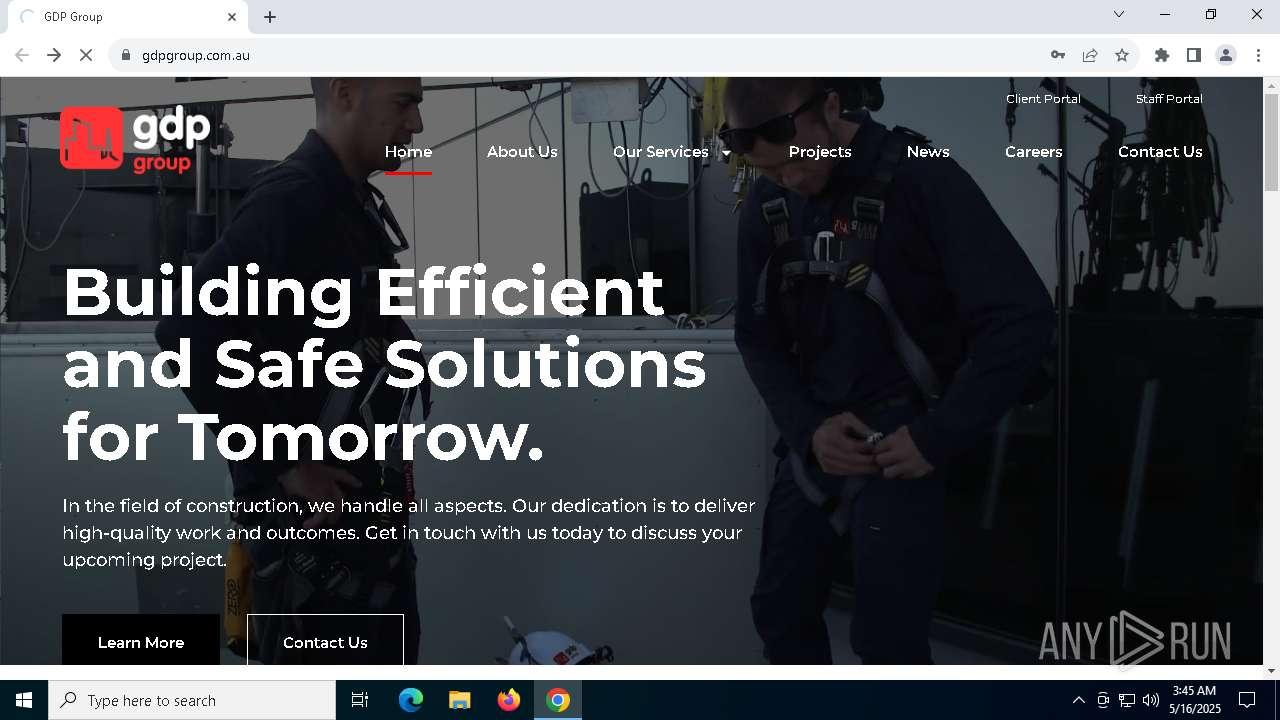Viewport: 1280px width, 720px height.
Task: Navigate to Projects page
Action: point(820,152)
